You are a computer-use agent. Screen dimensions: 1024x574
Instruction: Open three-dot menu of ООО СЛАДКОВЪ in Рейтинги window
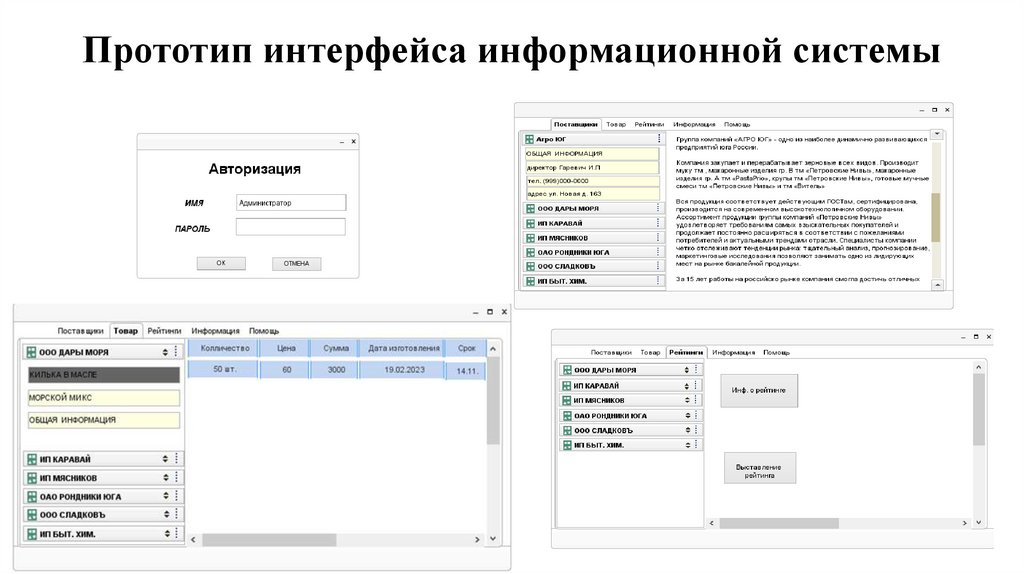tap(696, 430)
